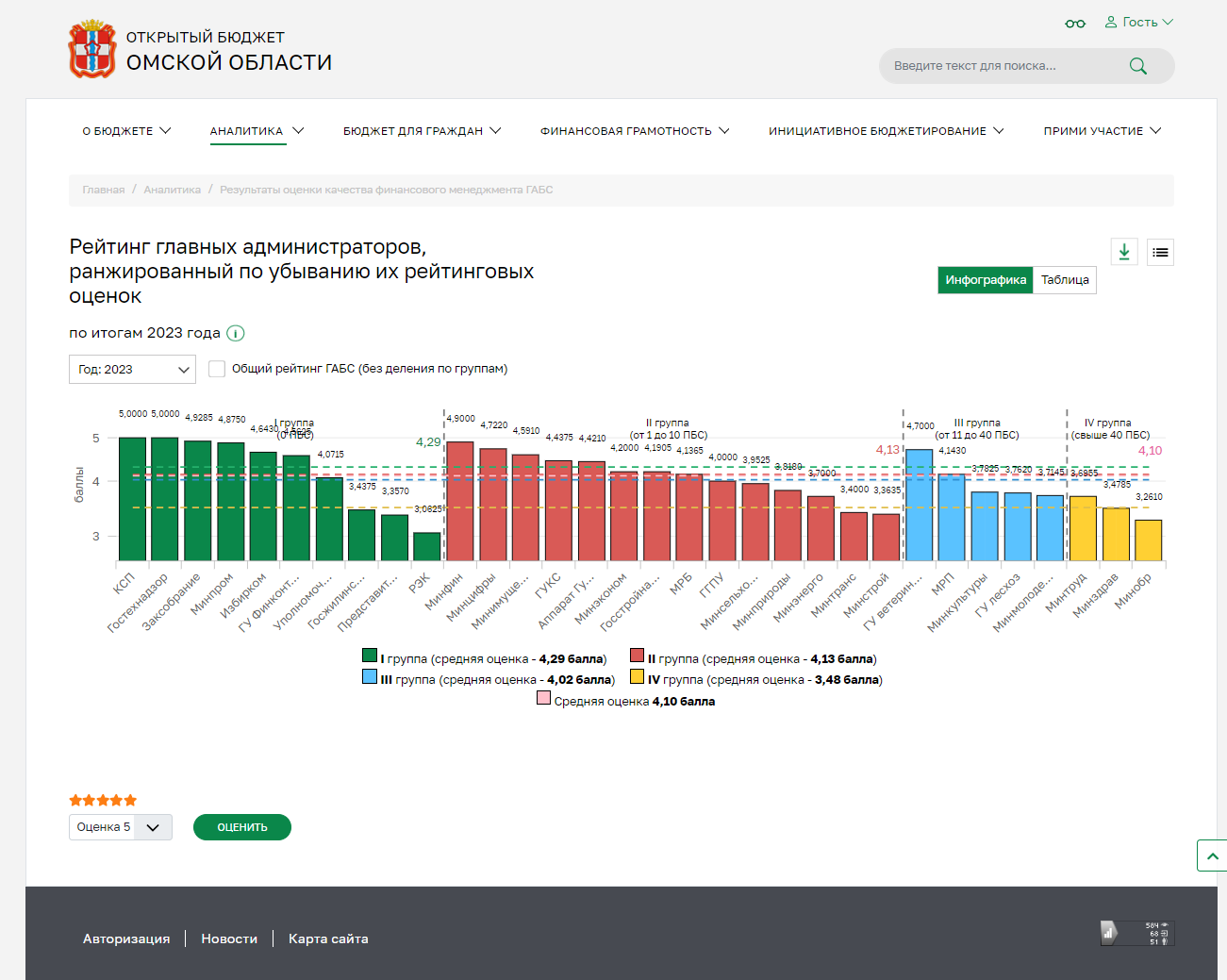
Task: Click the search magnifier icon
Action: 1137,66
